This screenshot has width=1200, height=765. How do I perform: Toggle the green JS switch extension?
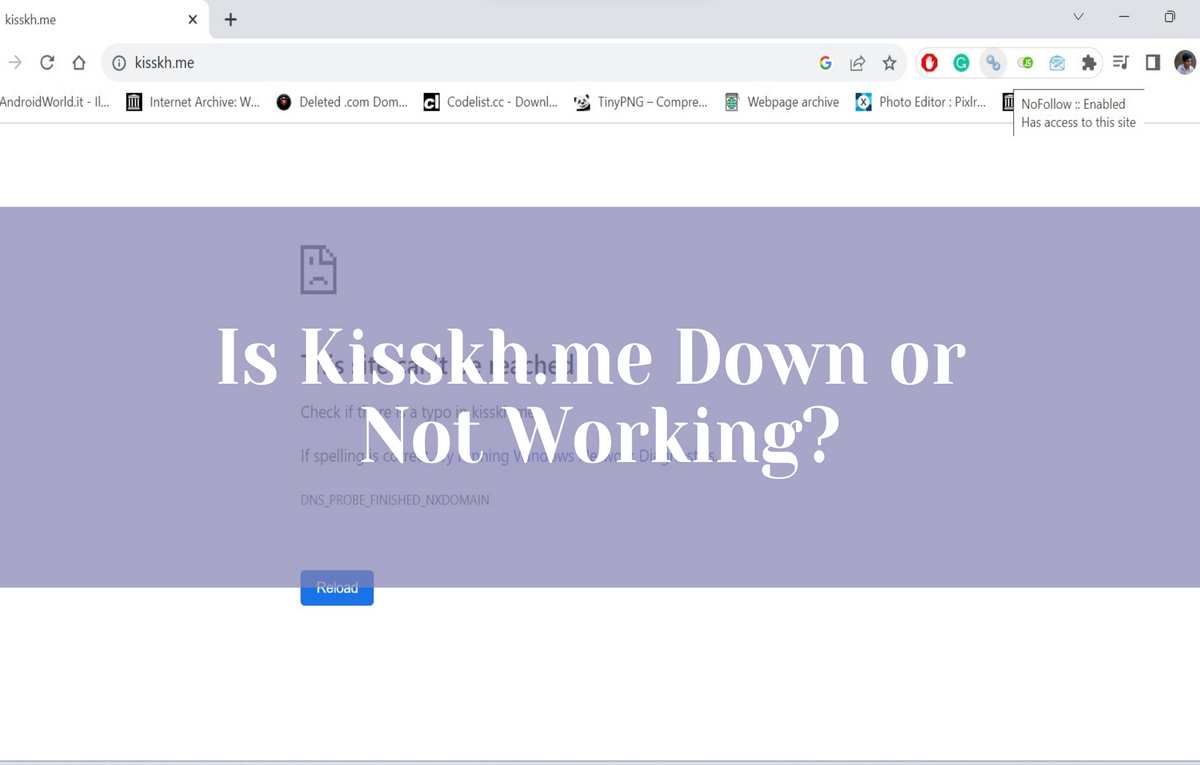[1025, 63]
